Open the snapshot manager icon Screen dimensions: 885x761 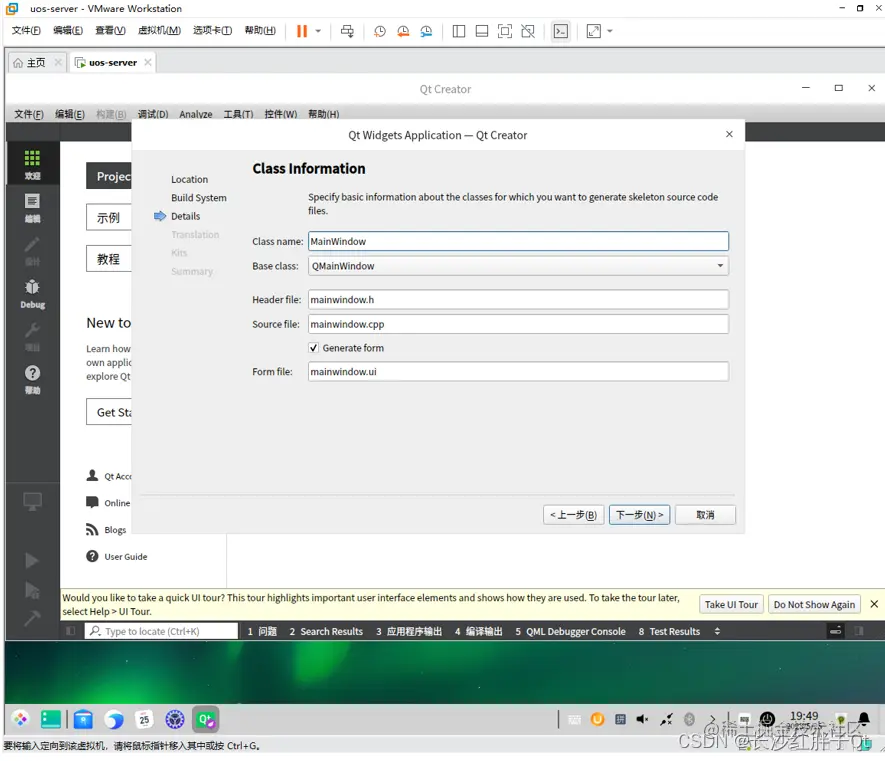tap(426, 31)
